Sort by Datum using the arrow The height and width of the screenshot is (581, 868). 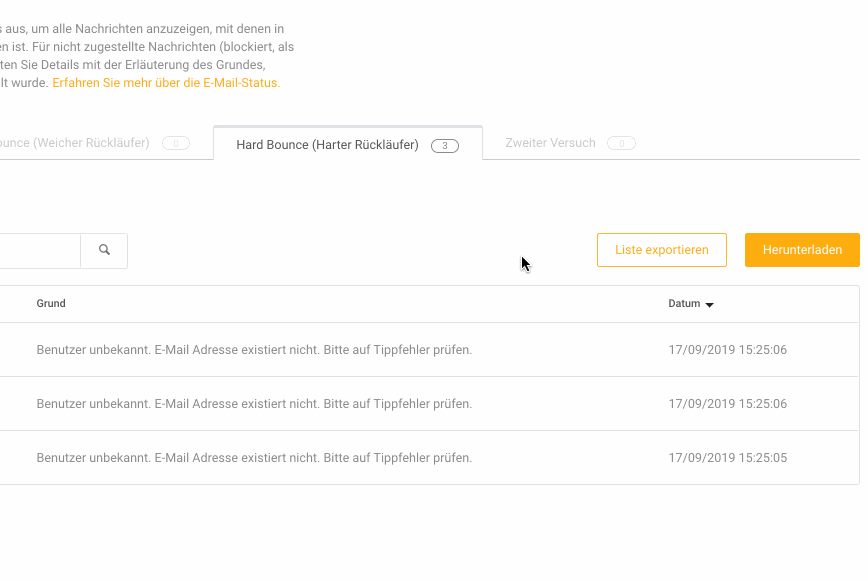point(710,304)
